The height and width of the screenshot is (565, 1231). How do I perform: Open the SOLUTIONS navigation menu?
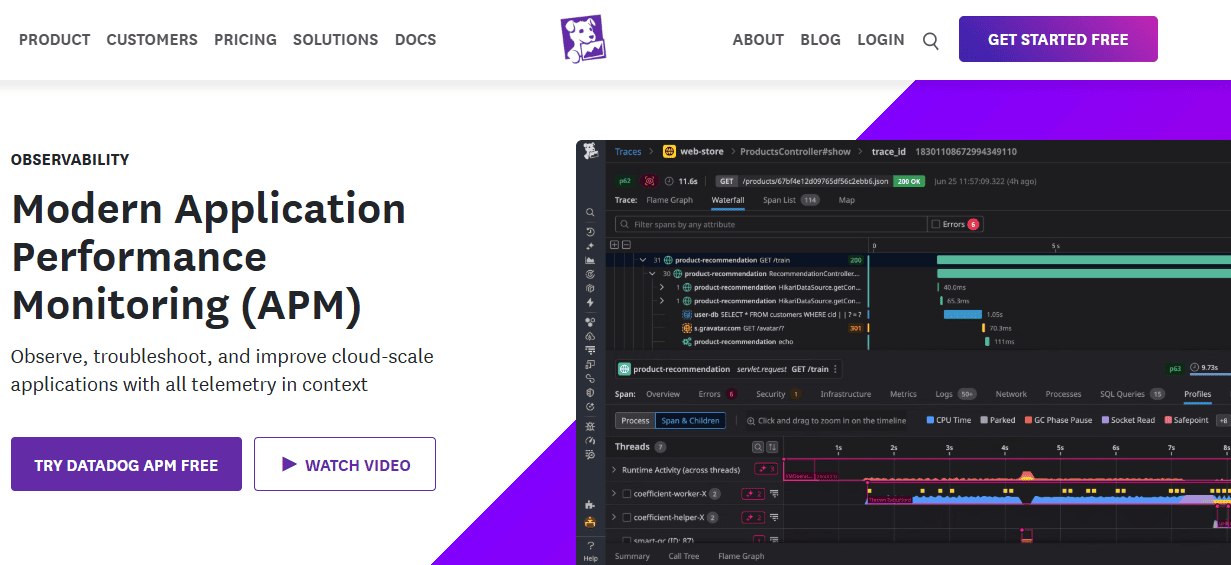[x=336, y=40]
